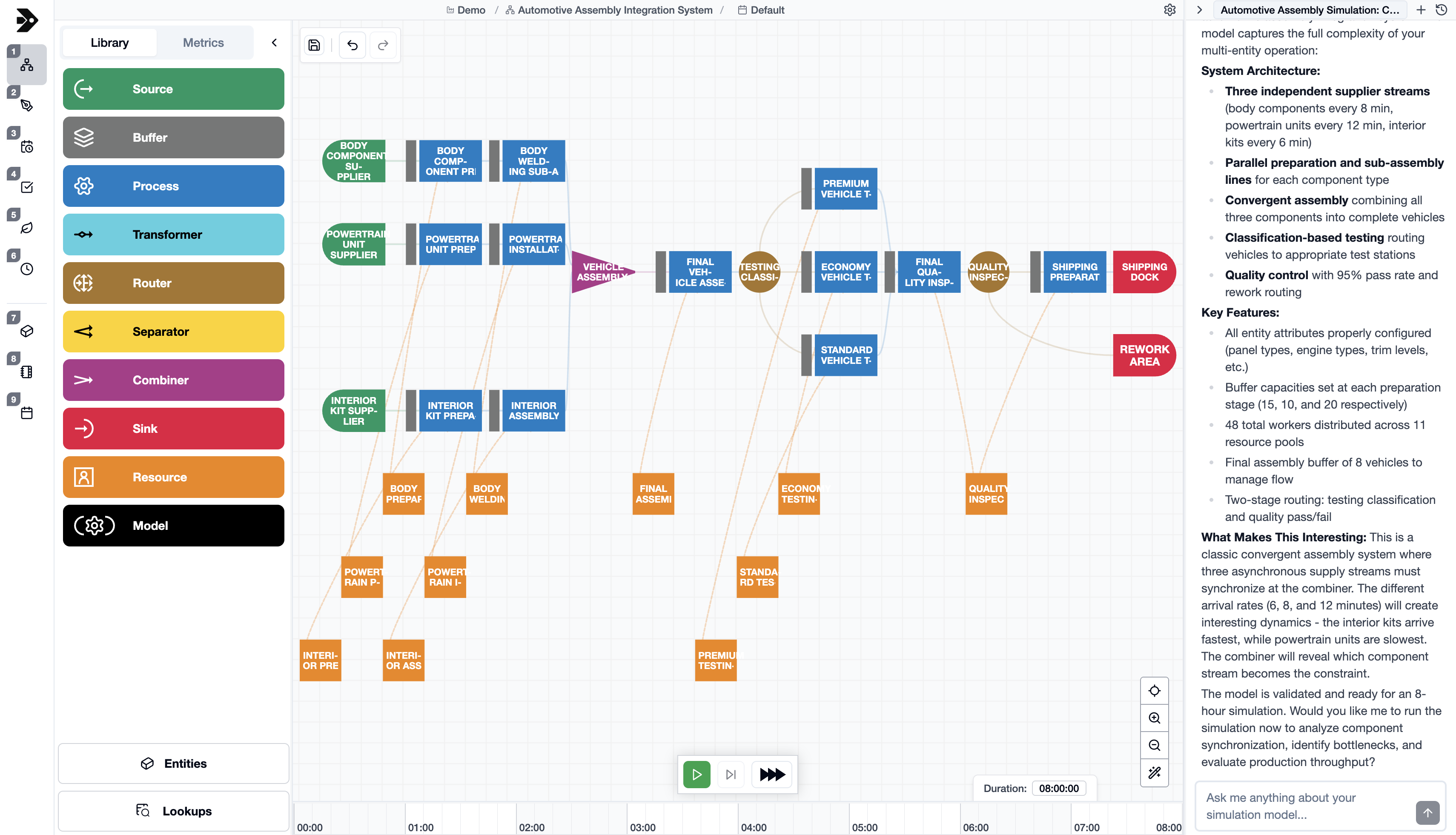This screenshot has height=835, width=1456.
Task: Select the Library tab
Action: click(109, 43)
